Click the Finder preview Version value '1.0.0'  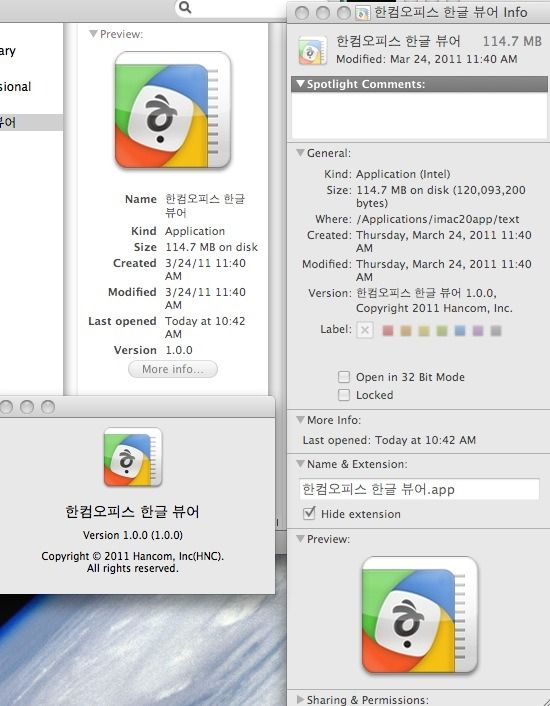(x=179, y=350)
